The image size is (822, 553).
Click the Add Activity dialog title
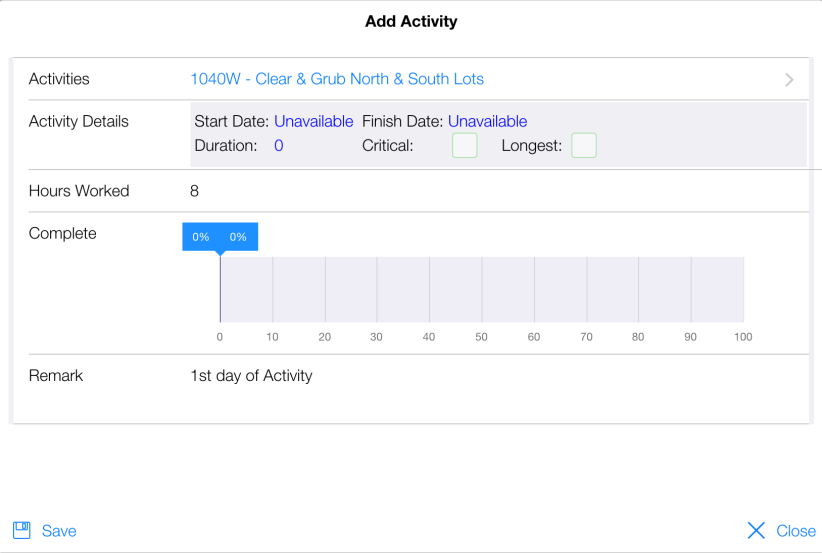click(x=411, y=21)
